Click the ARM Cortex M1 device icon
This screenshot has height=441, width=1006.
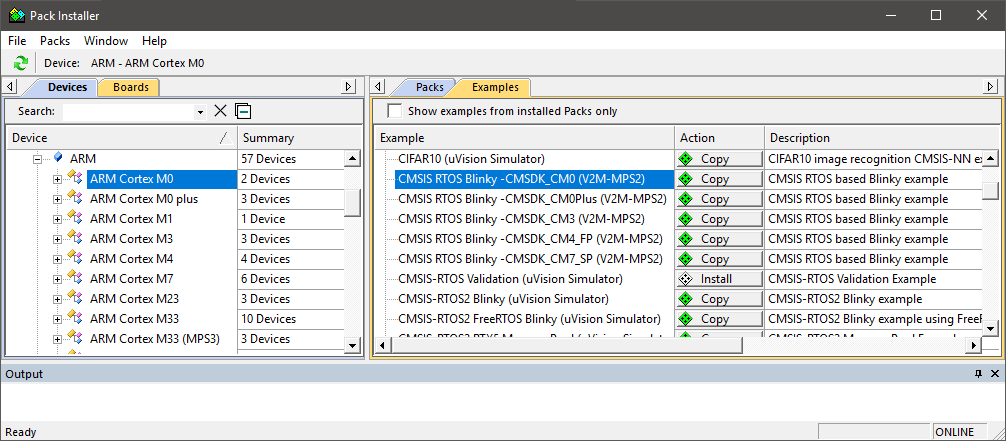75,218
